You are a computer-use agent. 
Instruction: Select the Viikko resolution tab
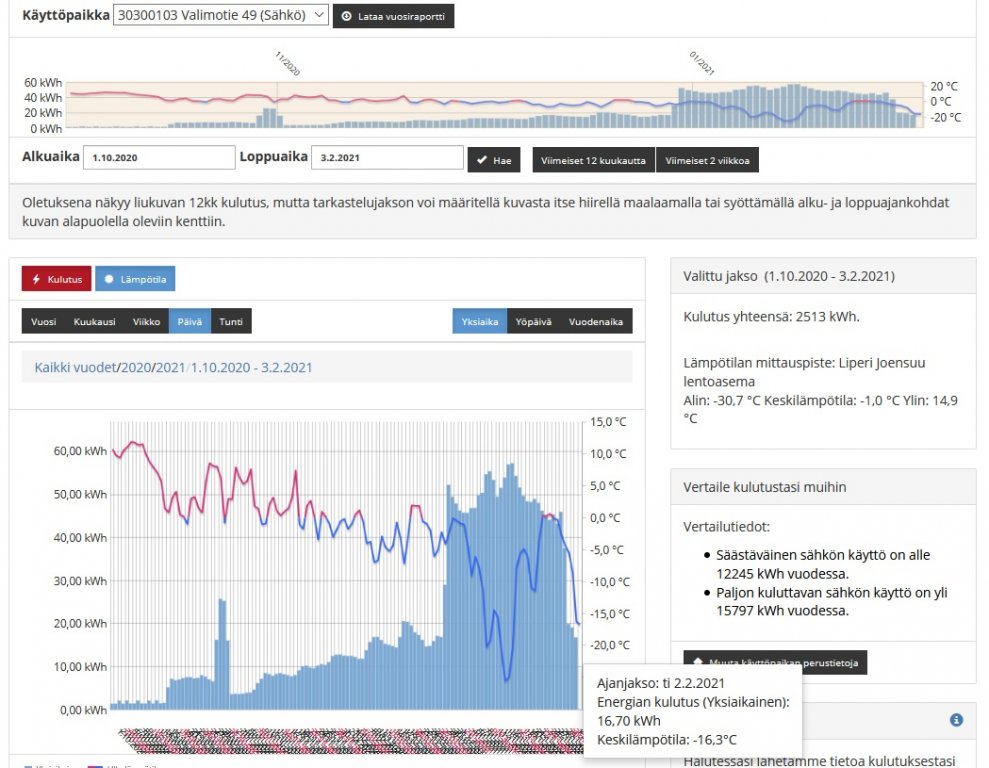pos(146,322)
